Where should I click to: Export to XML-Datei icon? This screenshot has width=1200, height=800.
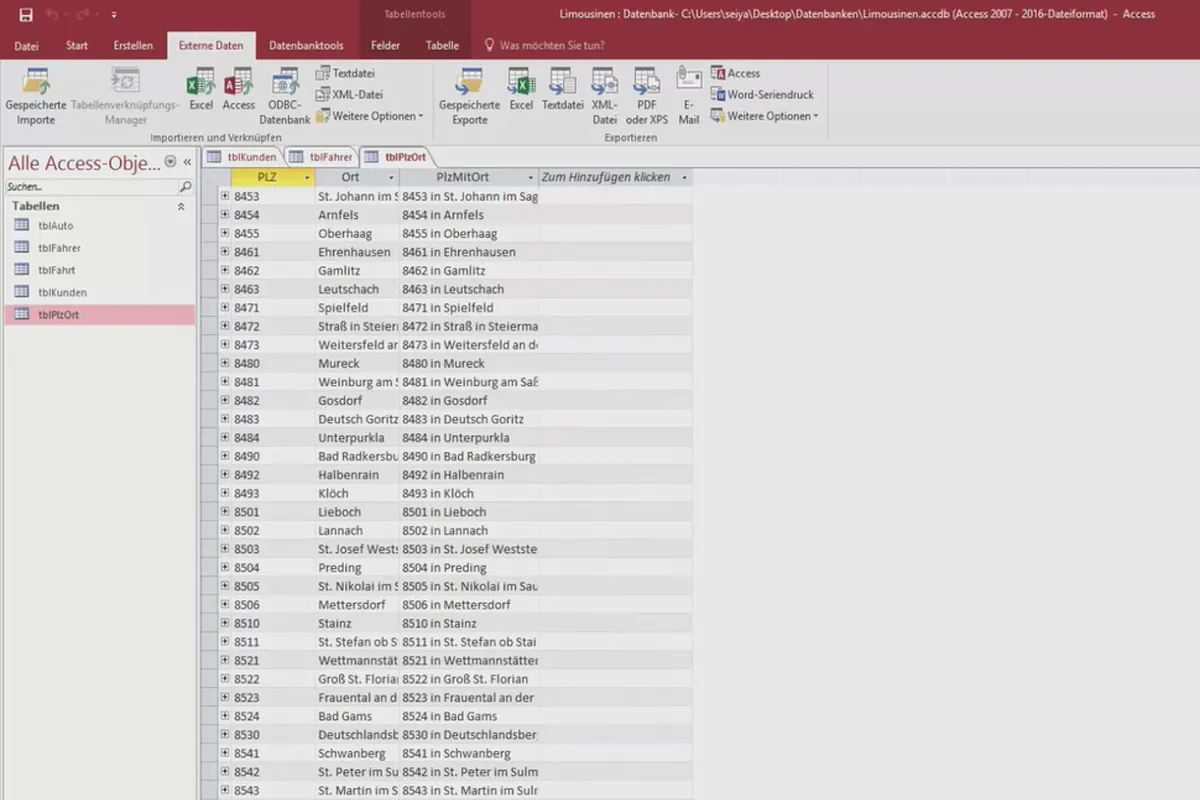(x=604, y=96)
